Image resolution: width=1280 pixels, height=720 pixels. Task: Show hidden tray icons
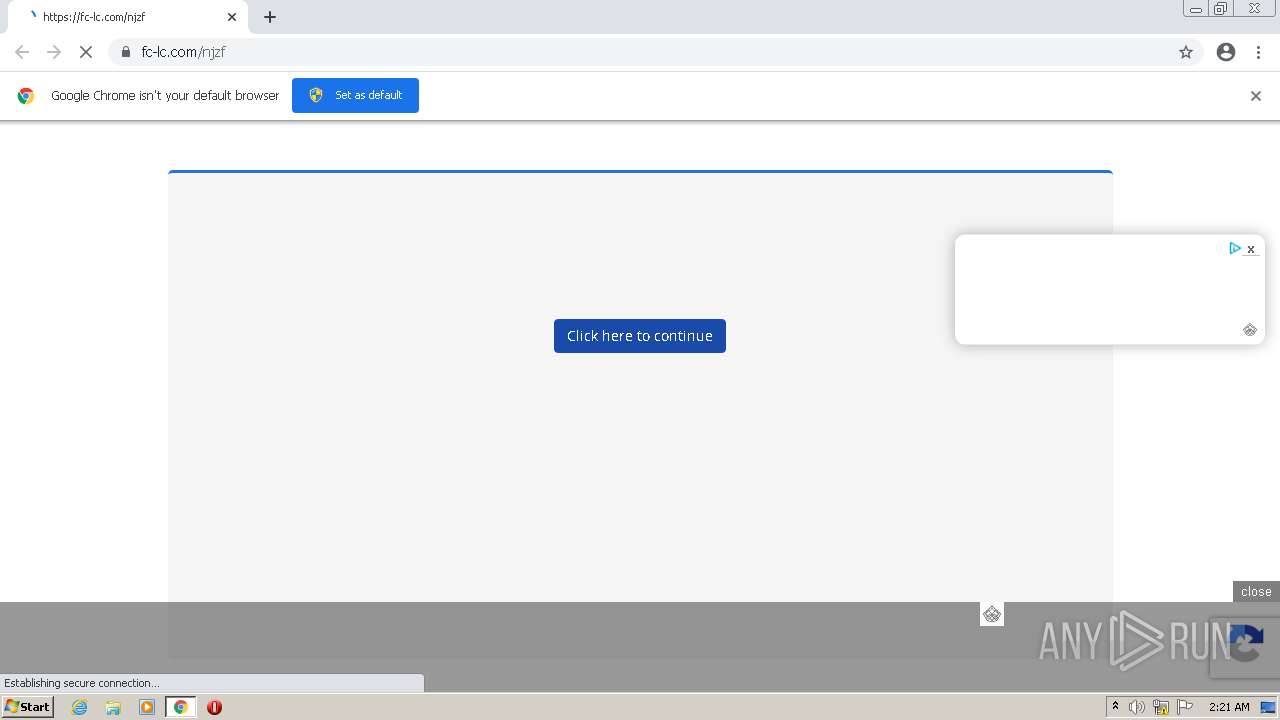[1115, 707]
